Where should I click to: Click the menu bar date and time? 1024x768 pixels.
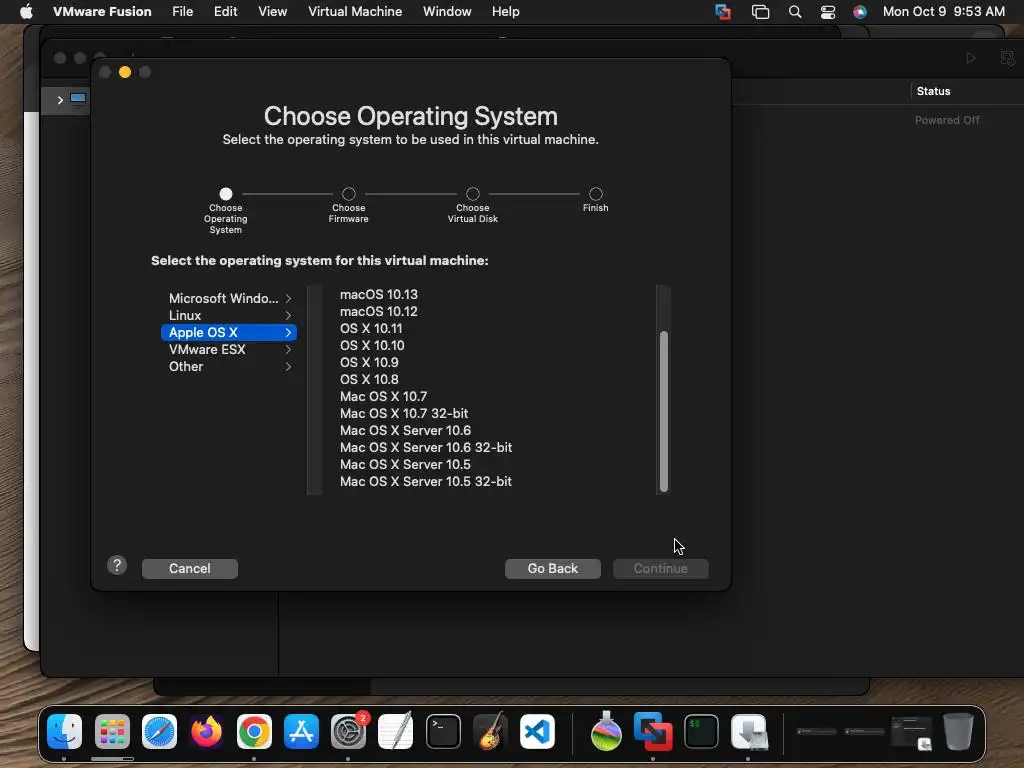pyautogui.click(x=944, y=12)
